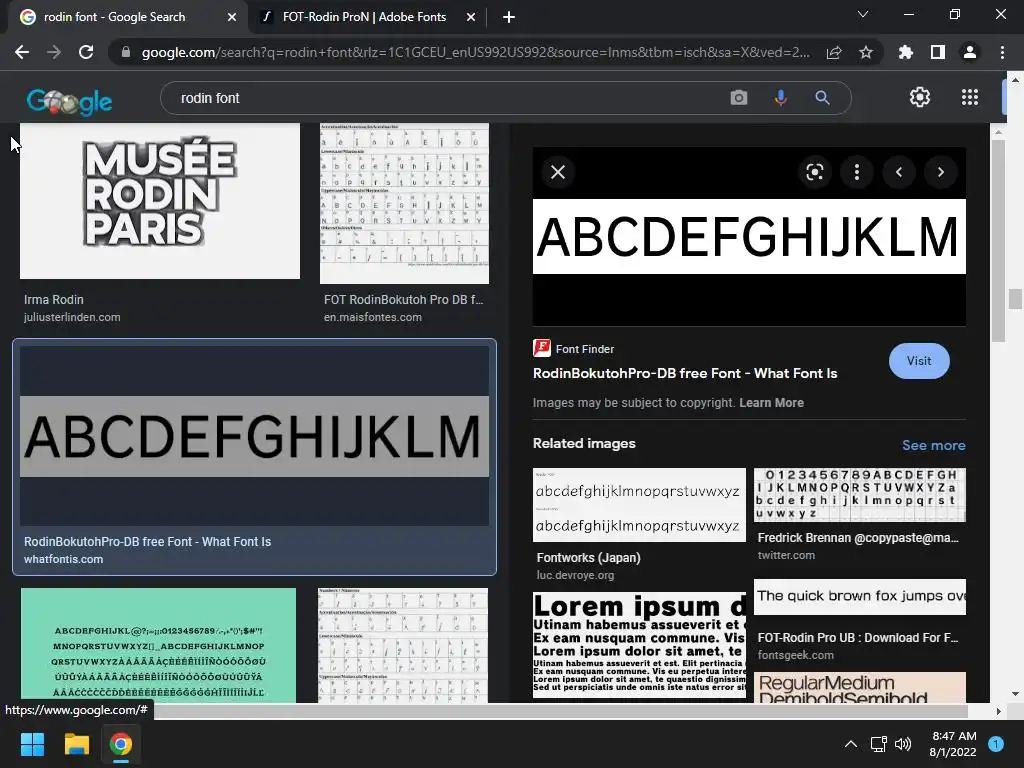The width and height of the screenshot is (1024, 768).
Task: Select the ABCDEFGHIJKLM result thumbnail
Action: pos(254,436)
